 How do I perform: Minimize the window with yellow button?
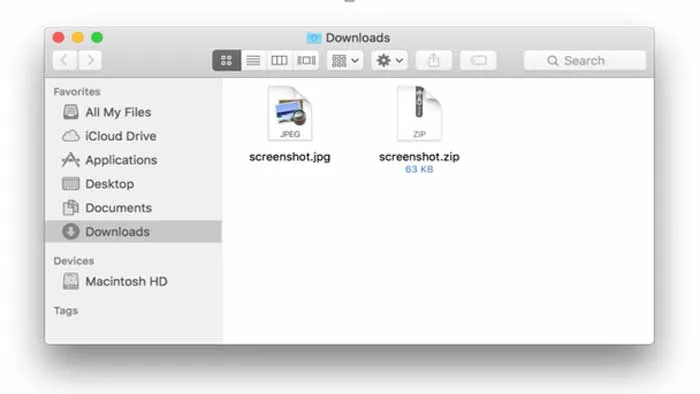[x=78, y=37]
